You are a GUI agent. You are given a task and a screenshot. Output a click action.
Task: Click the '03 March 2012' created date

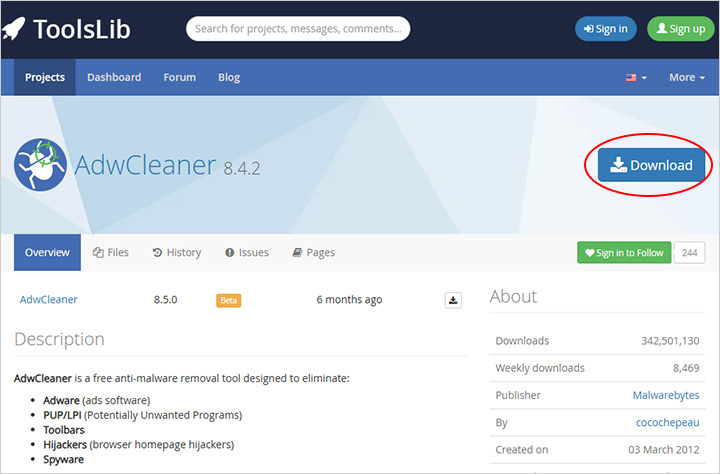(x=664, y=450)
